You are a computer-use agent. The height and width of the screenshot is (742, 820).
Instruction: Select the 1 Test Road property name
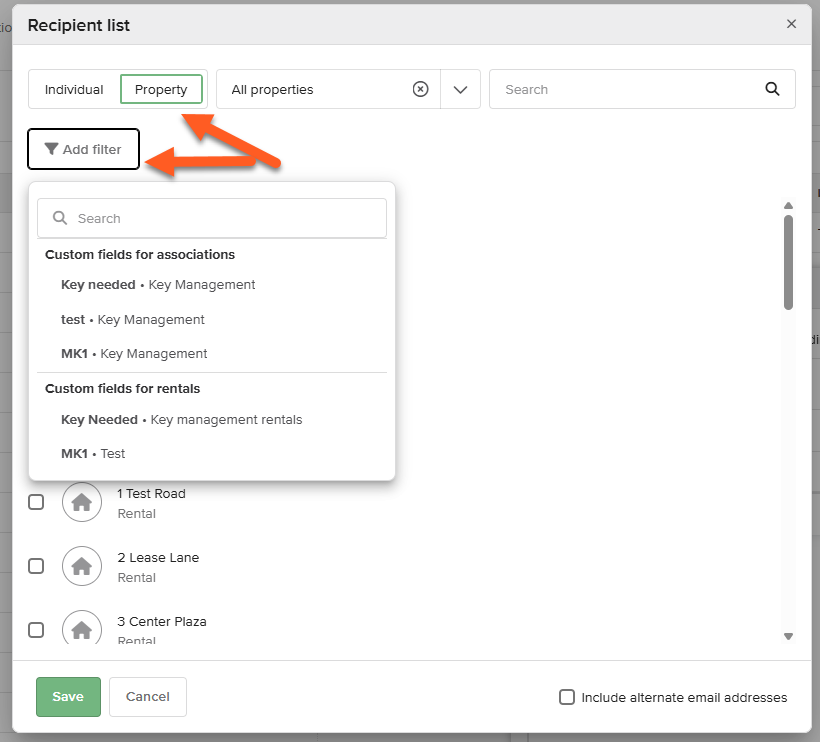(151, 494)
